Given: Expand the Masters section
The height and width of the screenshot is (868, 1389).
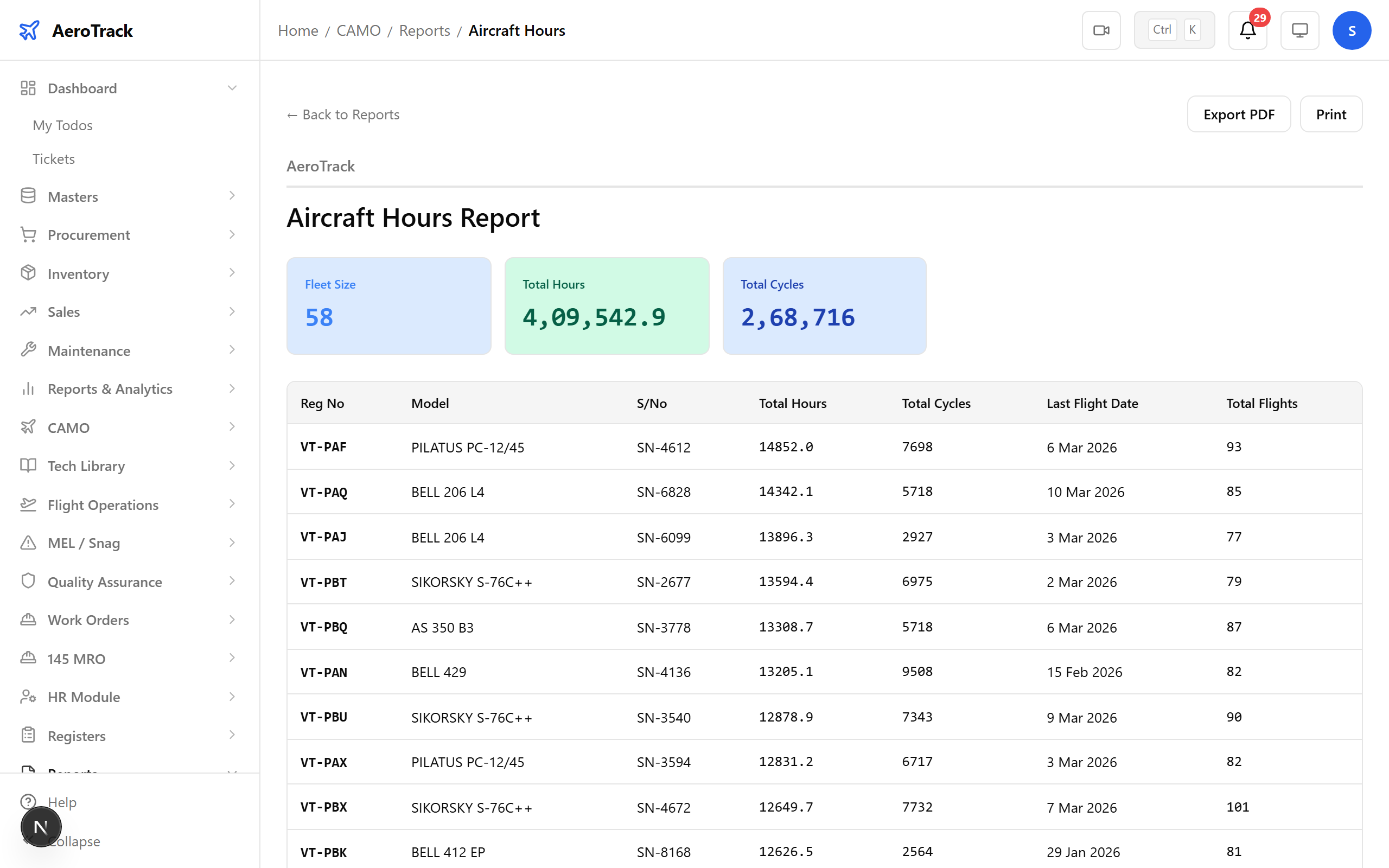Looking at the screenshot, I should [x=232, y=196].
